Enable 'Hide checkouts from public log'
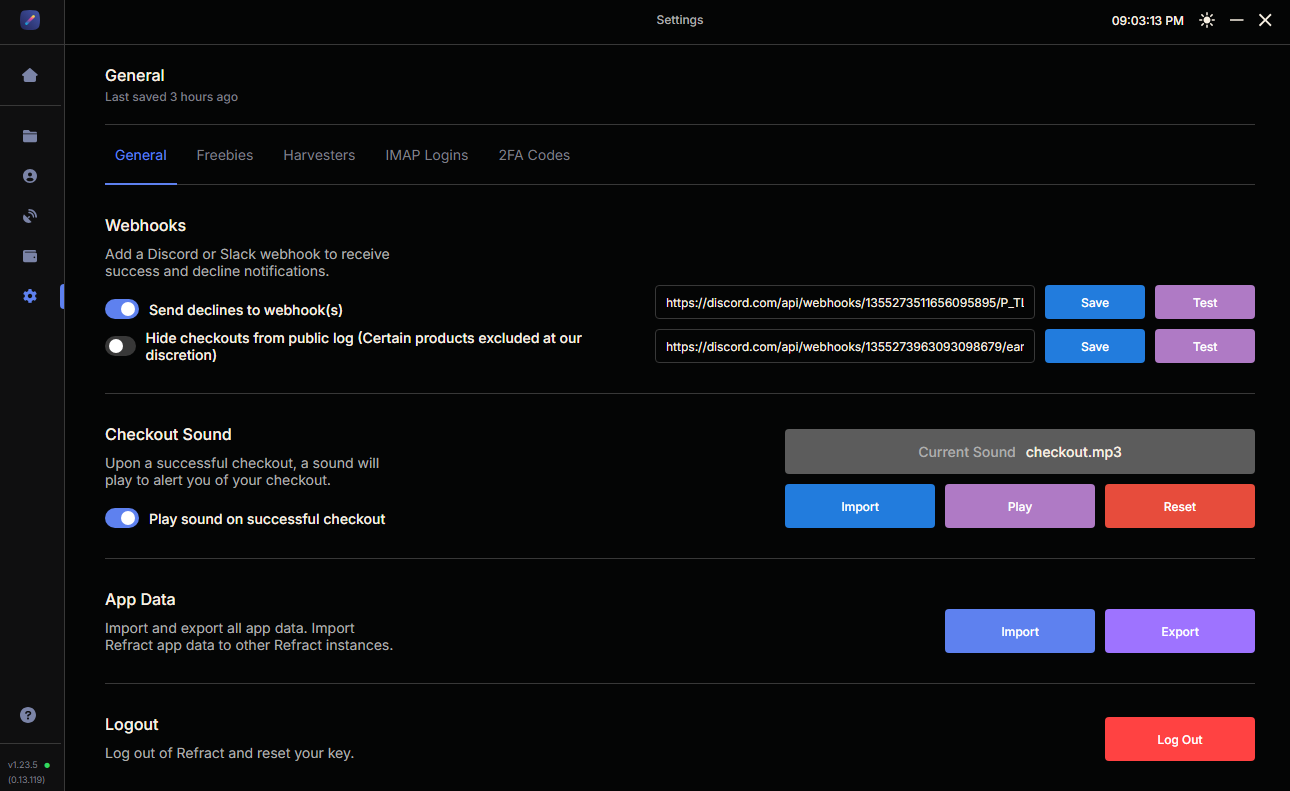This screenshot has height=791, width=1290. click(120, 346)
